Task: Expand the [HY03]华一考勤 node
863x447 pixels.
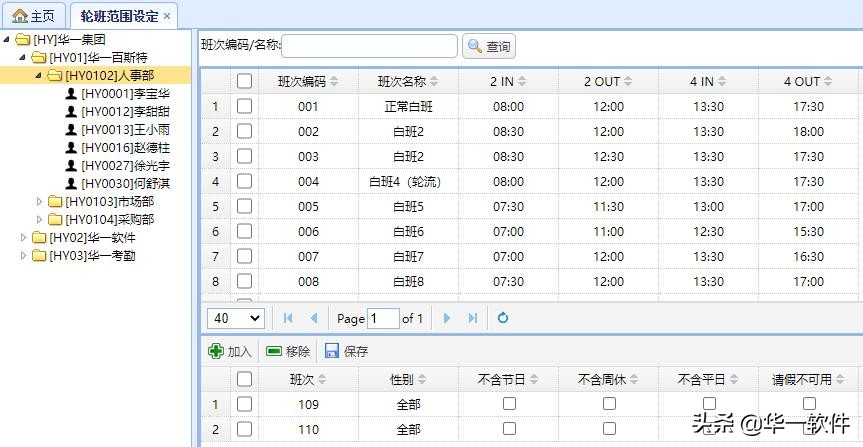Action: [23, 255]
